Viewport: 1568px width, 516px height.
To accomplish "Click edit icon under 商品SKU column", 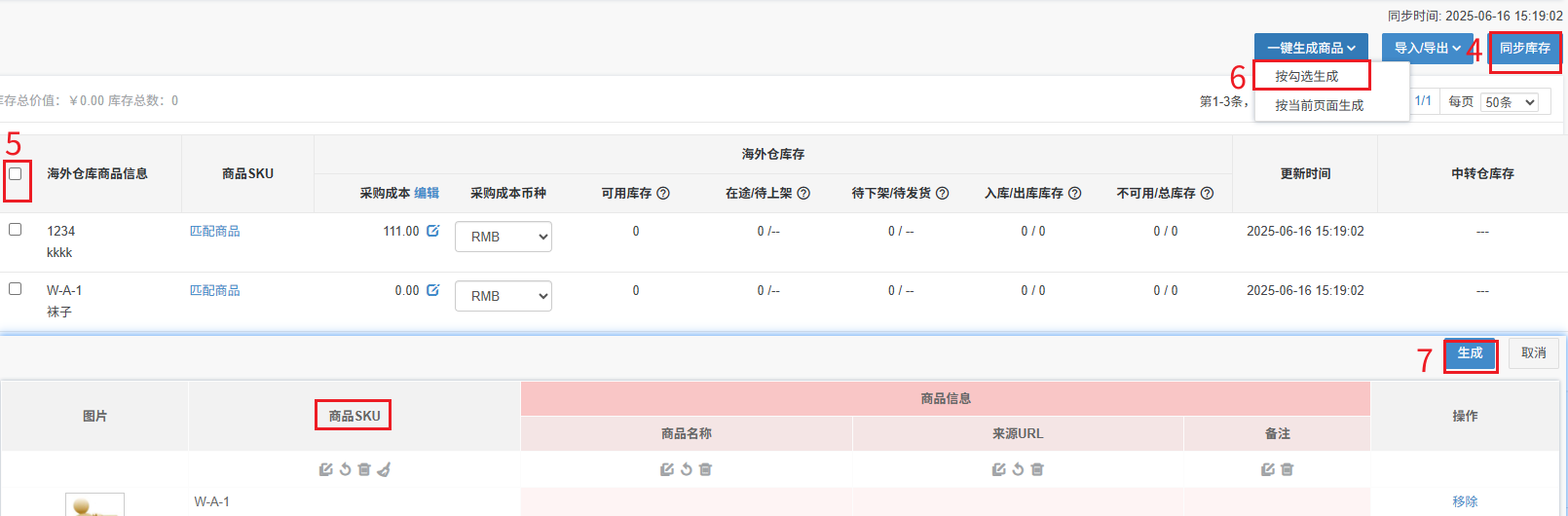I will [x=325, y=469].
